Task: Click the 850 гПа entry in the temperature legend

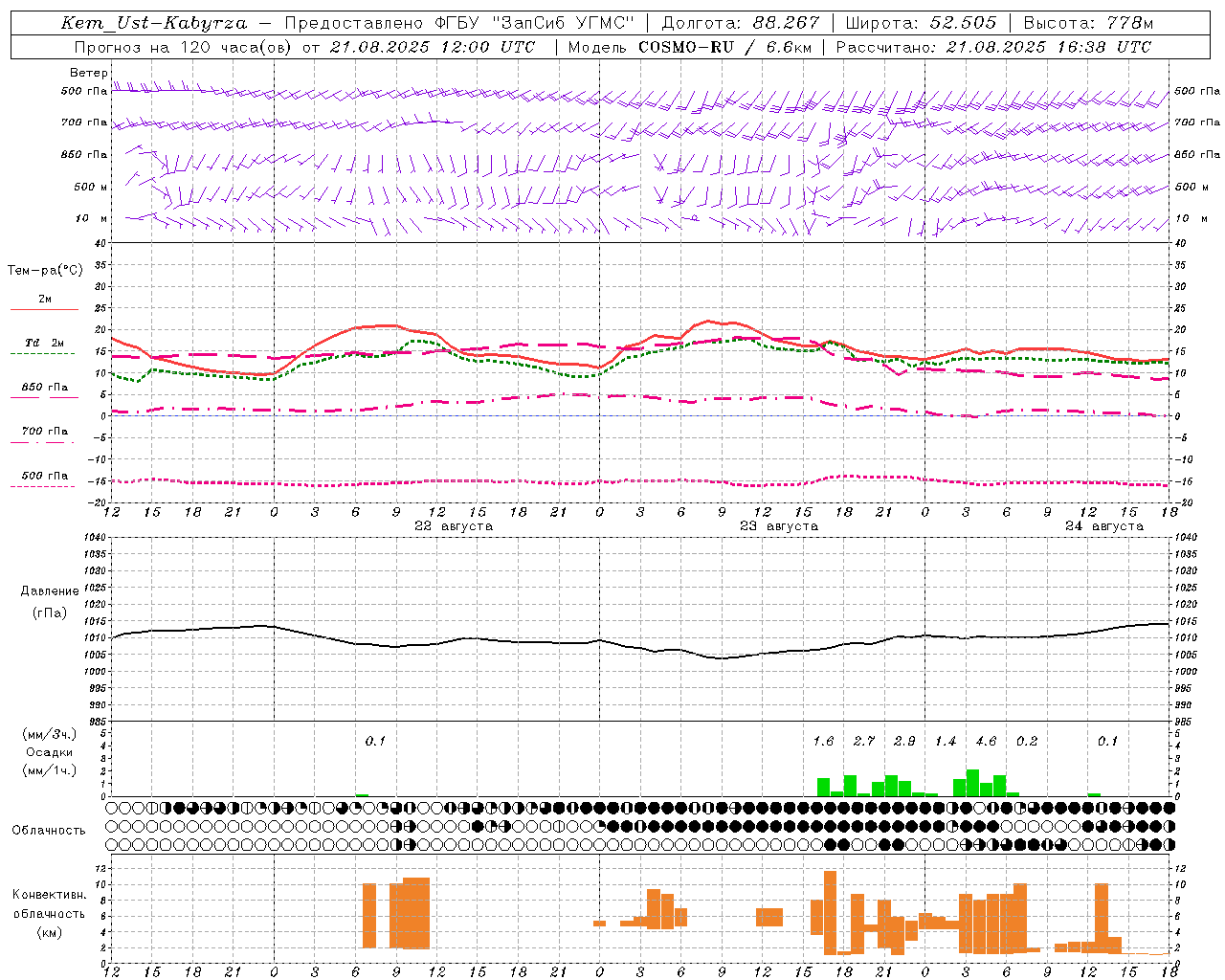Action: (x=45, y=388)
